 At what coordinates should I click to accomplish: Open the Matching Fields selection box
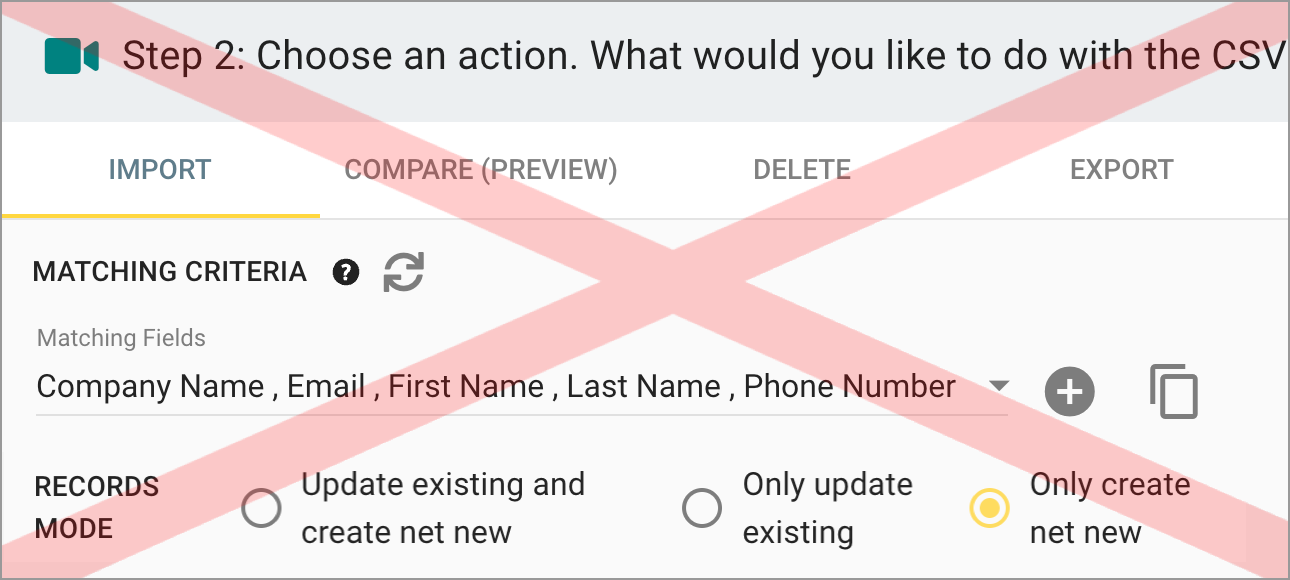click(521, 387)
